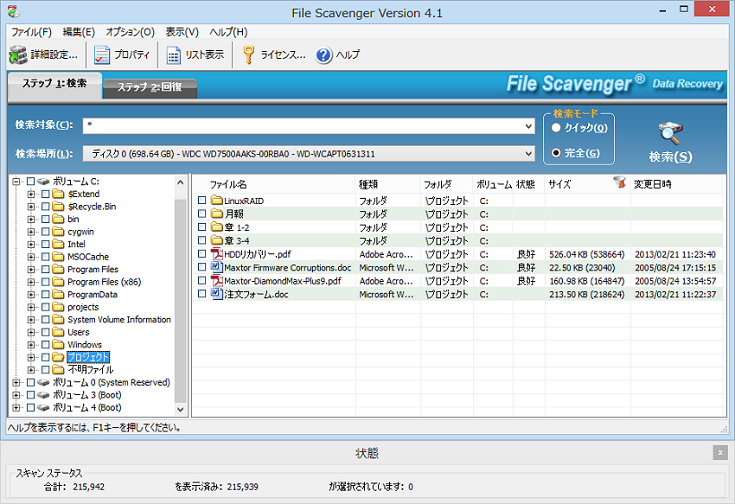Click tree scrollbar down arrow
The height and width of the screenshot is (504, 735).
[180, 409]
